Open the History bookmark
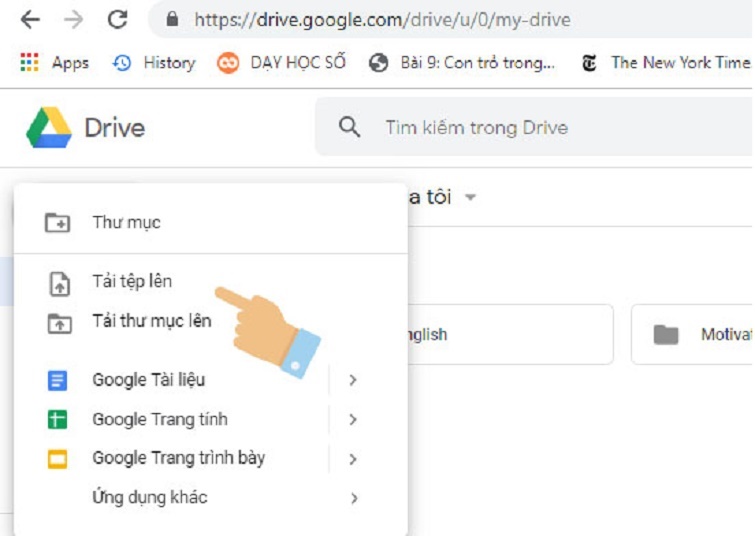The width and height of the screenshot is (755, 536). pyautogui.click(x=169, y=63)
